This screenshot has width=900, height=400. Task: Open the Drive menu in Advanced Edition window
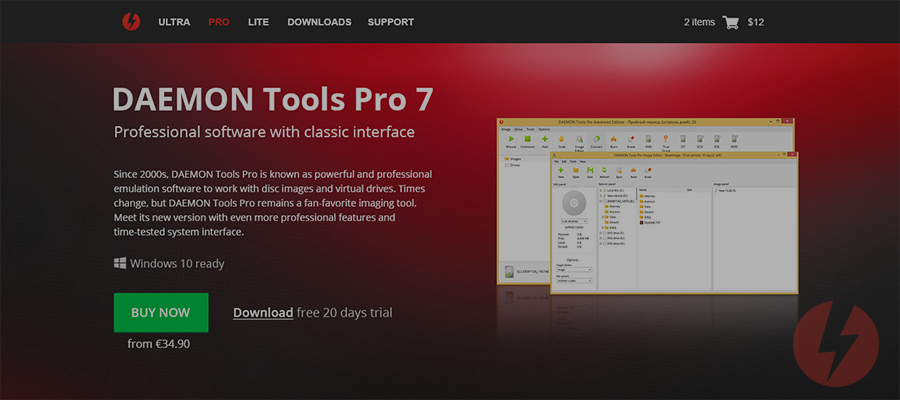pos(519,129)
